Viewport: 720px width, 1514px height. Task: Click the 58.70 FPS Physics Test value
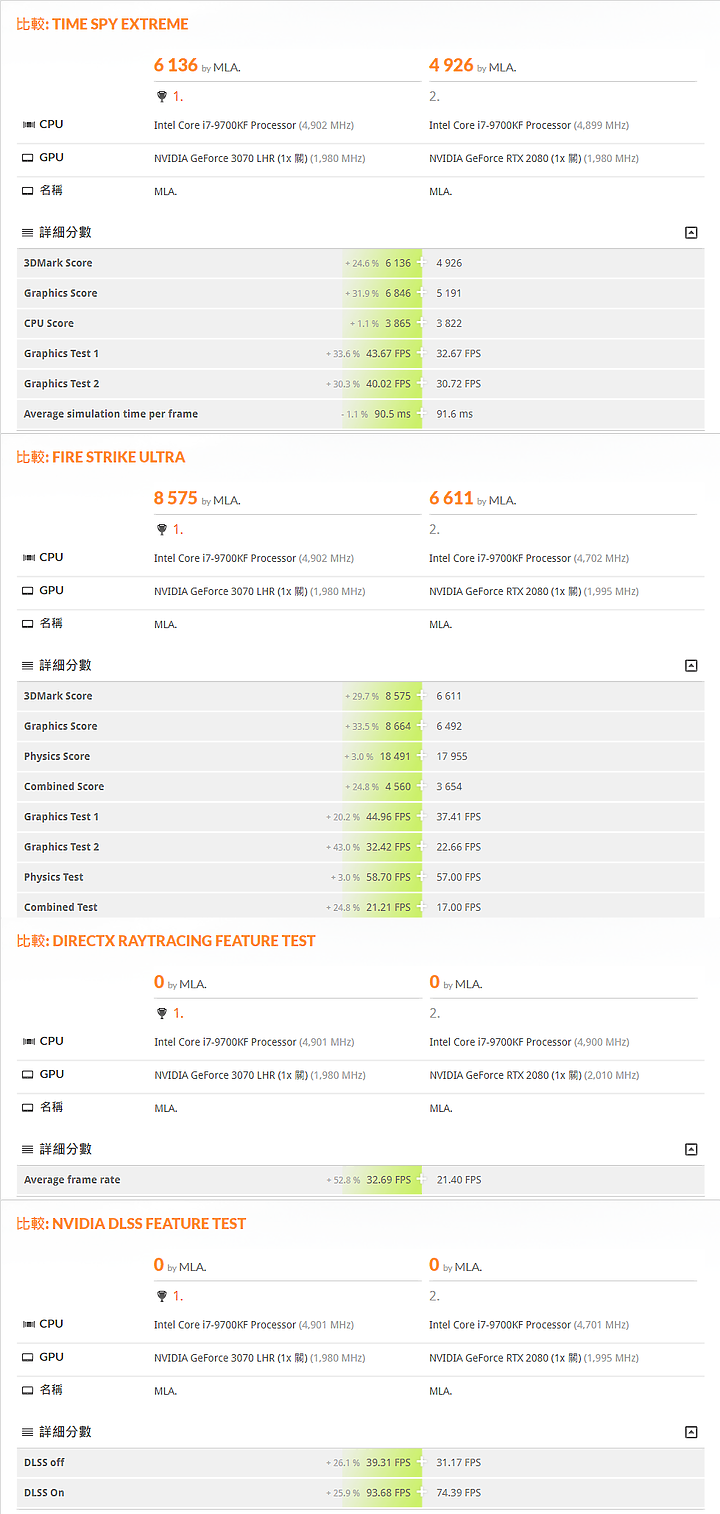(388, 877)
